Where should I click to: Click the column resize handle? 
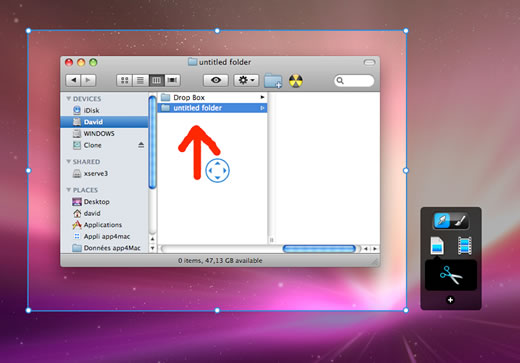(272, 240)
